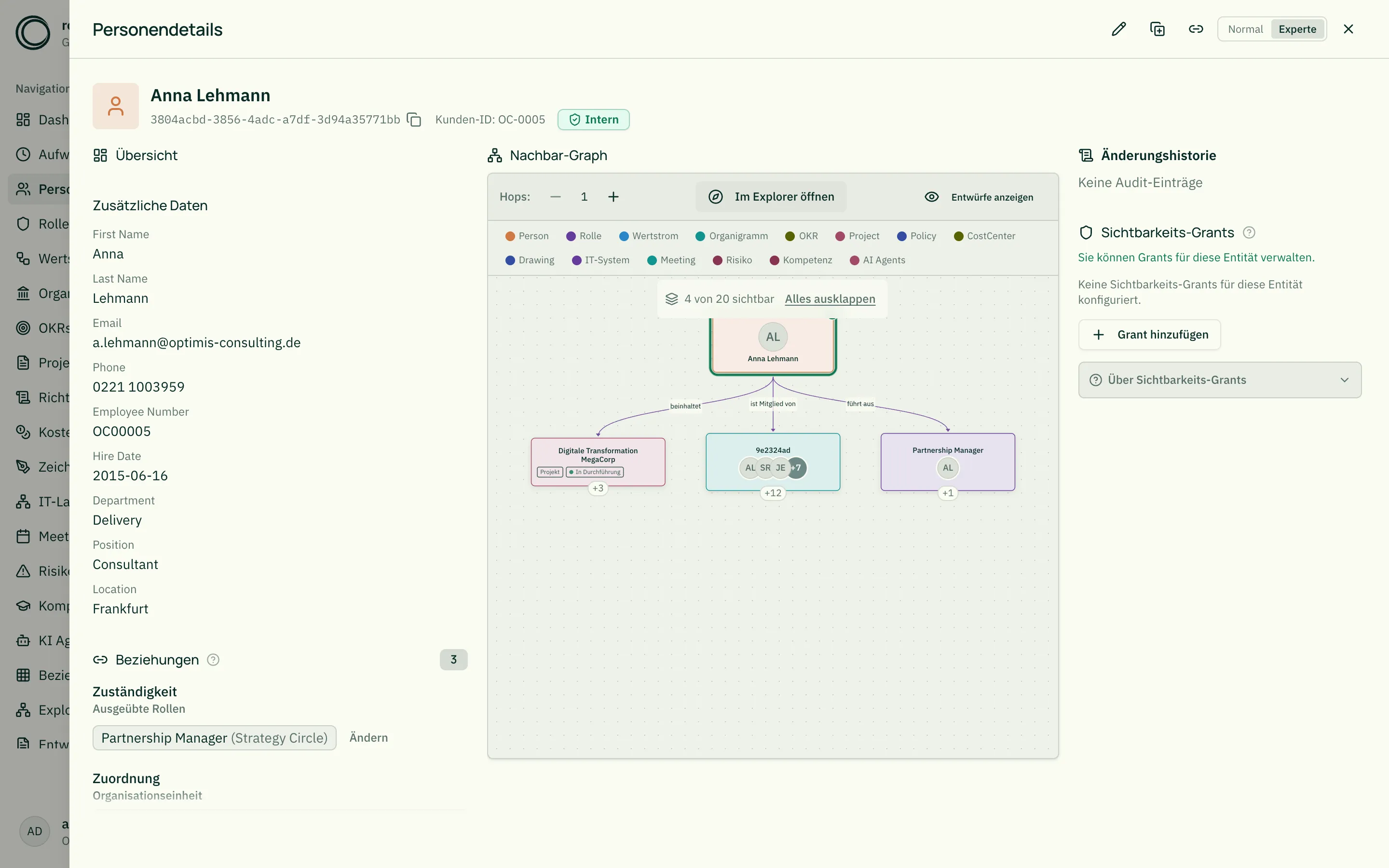Image resolution: width=1389 pixels, height=868 pixels.
Task: Switch to Normal mode
Action: click(x=1245, y=29)
